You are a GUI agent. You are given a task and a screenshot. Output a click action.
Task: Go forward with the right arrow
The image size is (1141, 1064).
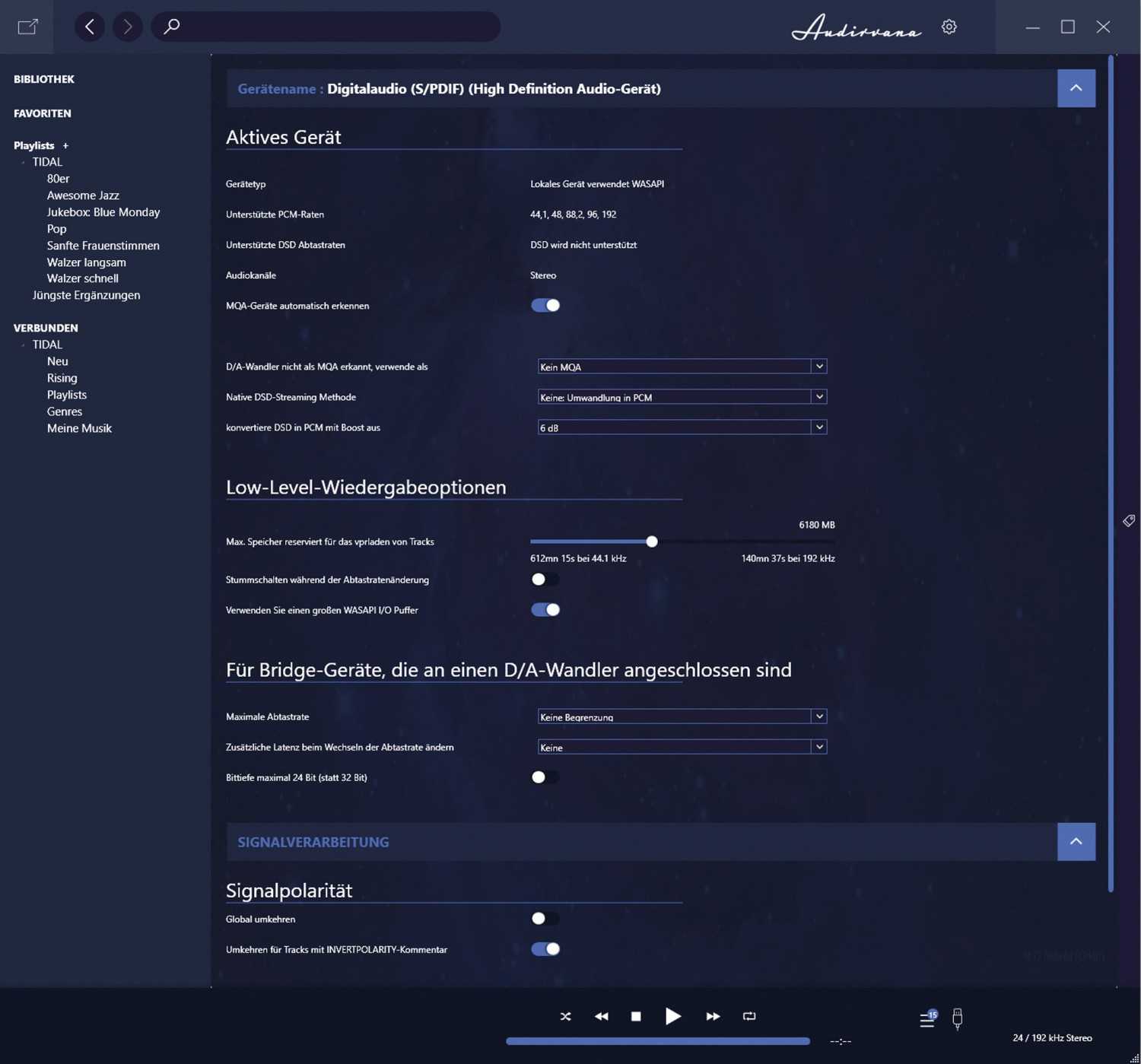128,27
